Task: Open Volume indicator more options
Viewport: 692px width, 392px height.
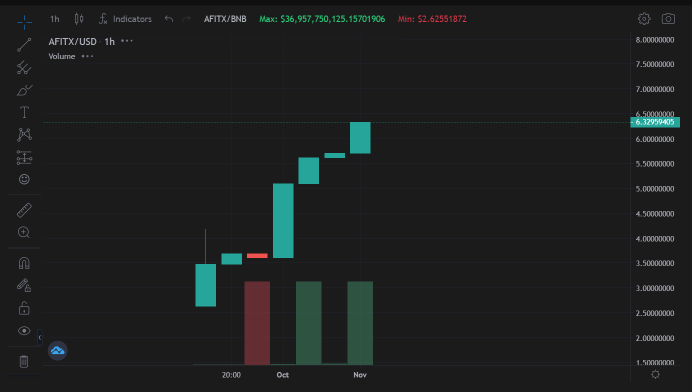Action: pos(87,56)
